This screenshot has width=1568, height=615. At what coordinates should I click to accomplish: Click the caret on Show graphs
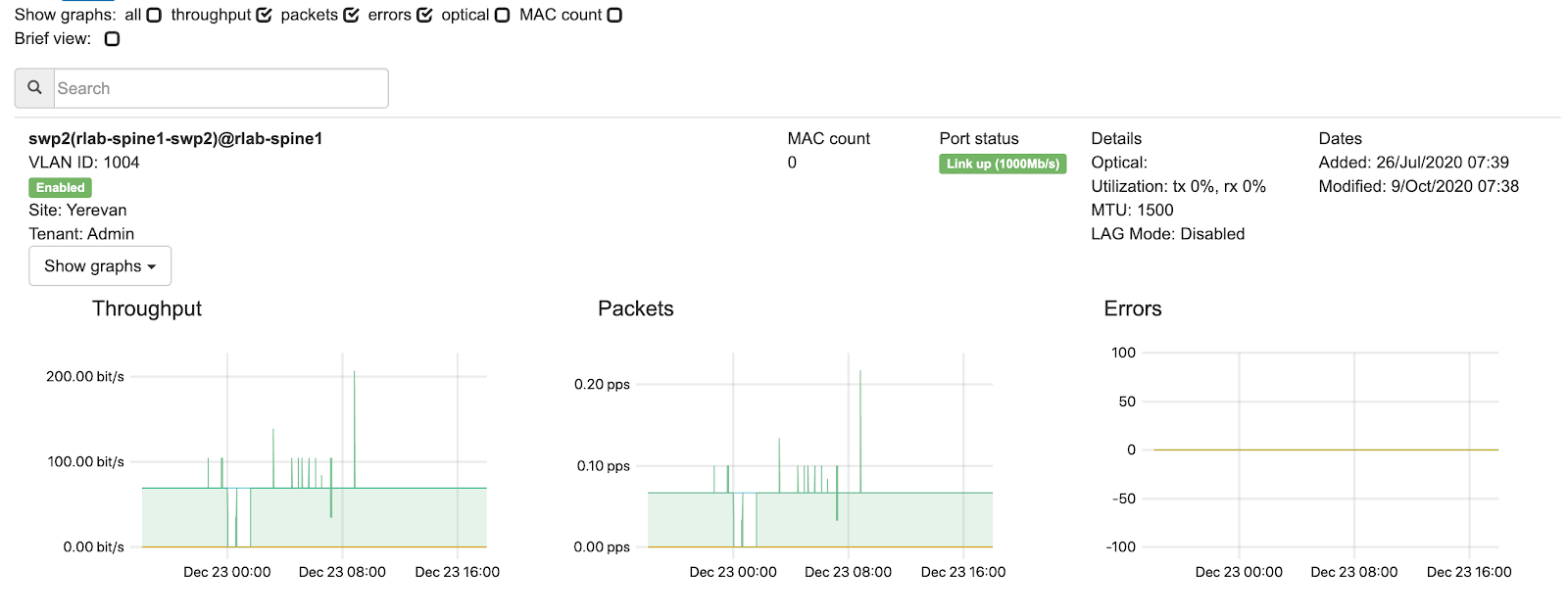click(x=152, y=266)
